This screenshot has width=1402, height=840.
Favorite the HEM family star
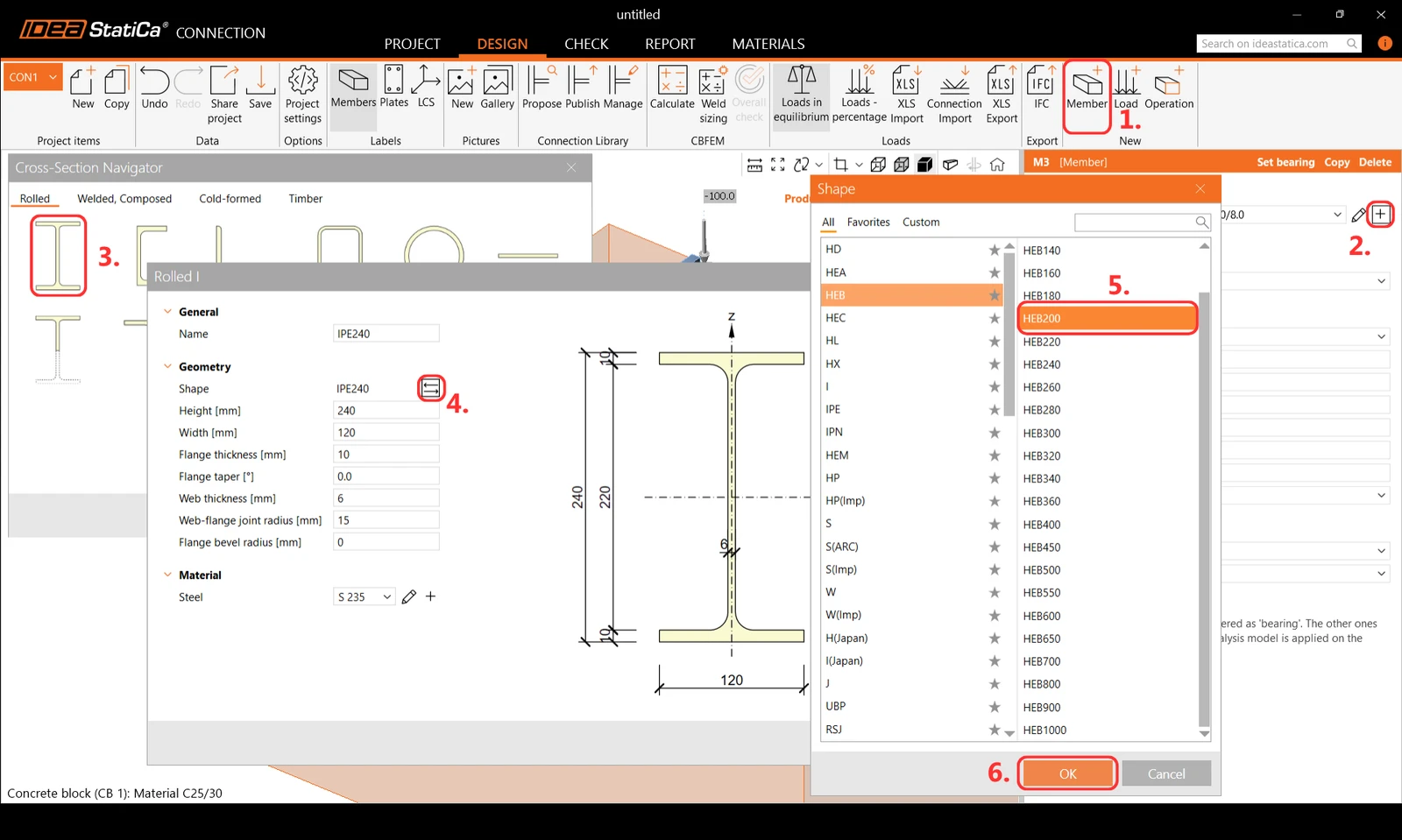[995, 455]
